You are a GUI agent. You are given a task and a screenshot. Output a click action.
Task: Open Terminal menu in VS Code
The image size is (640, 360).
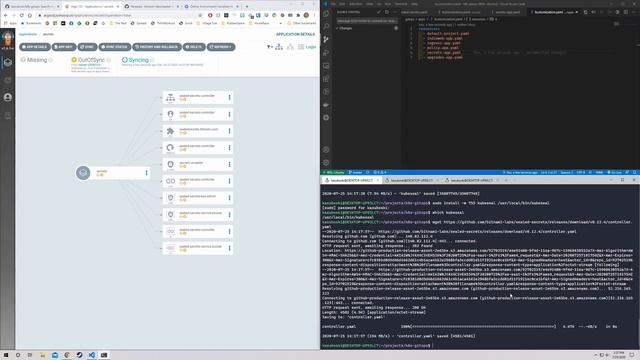point(400,4)
